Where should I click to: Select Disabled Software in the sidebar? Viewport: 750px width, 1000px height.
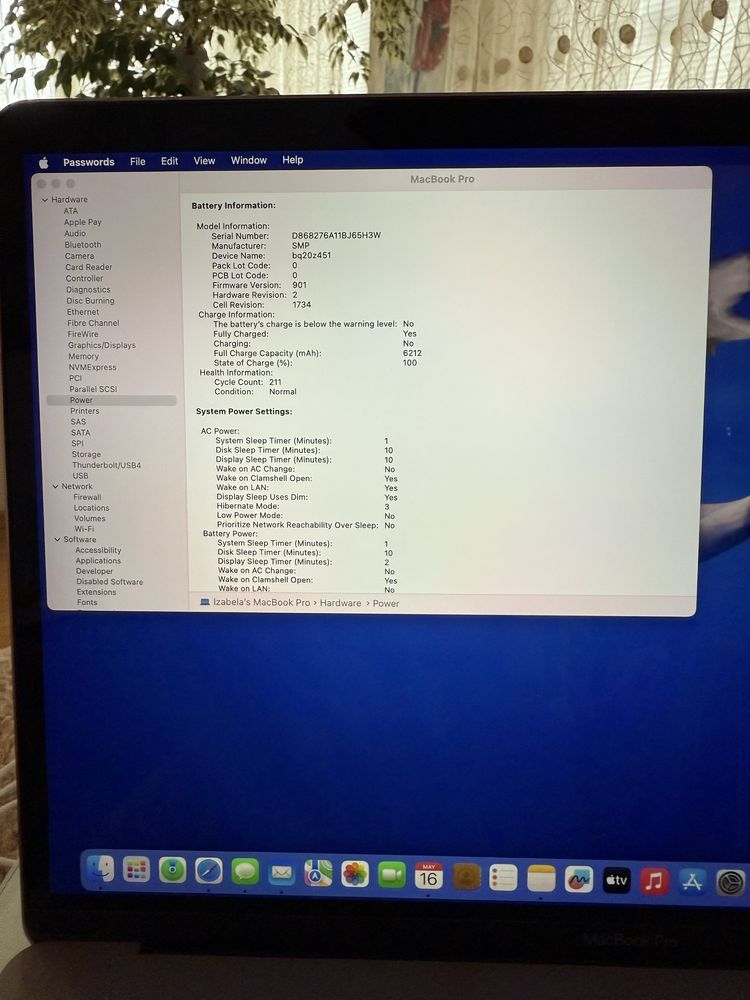pos(110,582)
